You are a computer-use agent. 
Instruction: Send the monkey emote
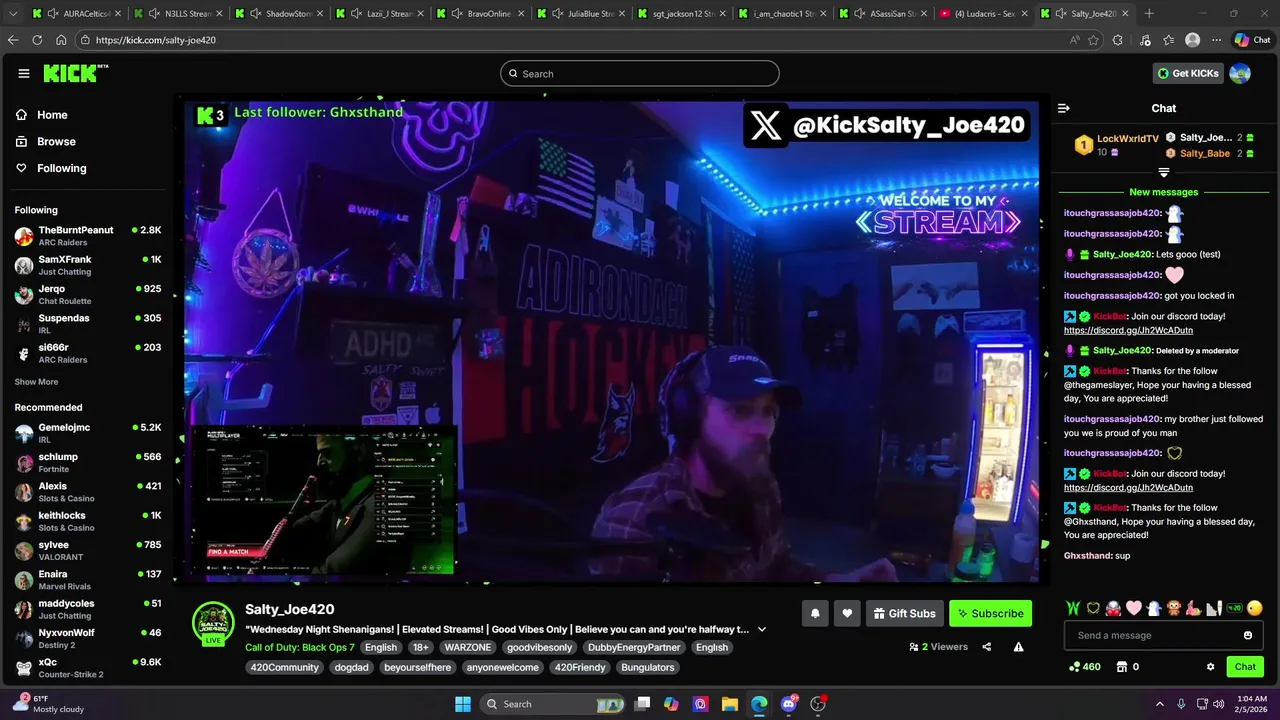coord(1173,608)
